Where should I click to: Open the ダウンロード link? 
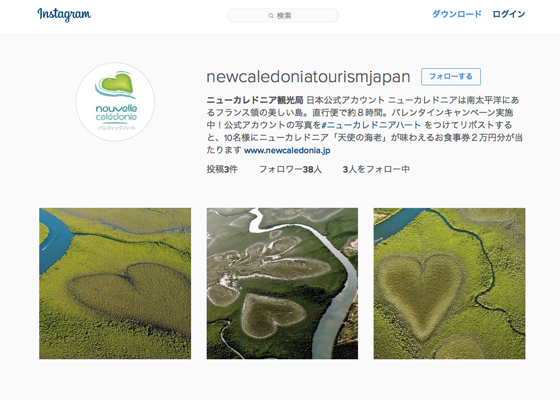click(x=457, y=14)
